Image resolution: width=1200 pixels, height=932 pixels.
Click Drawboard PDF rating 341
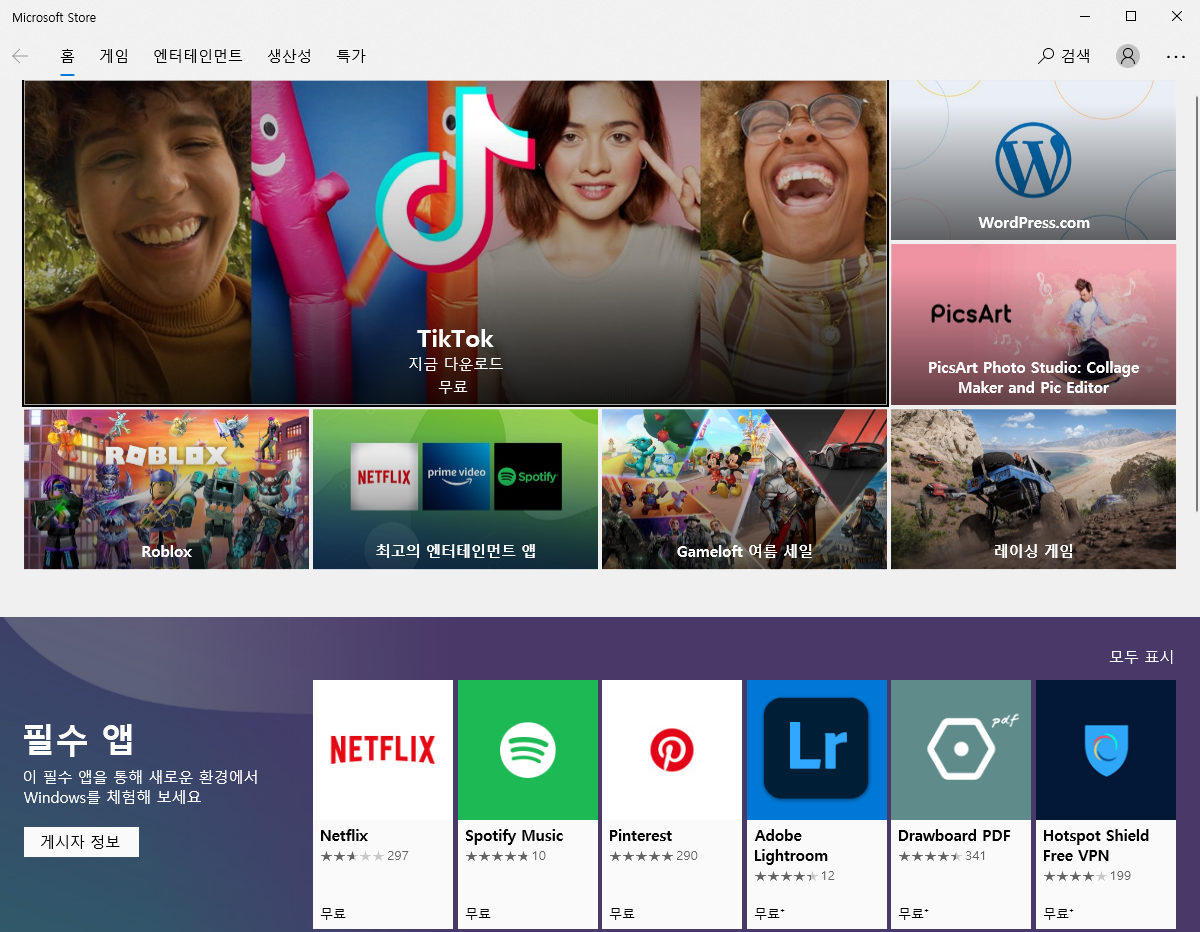click(x=942, y=856)
